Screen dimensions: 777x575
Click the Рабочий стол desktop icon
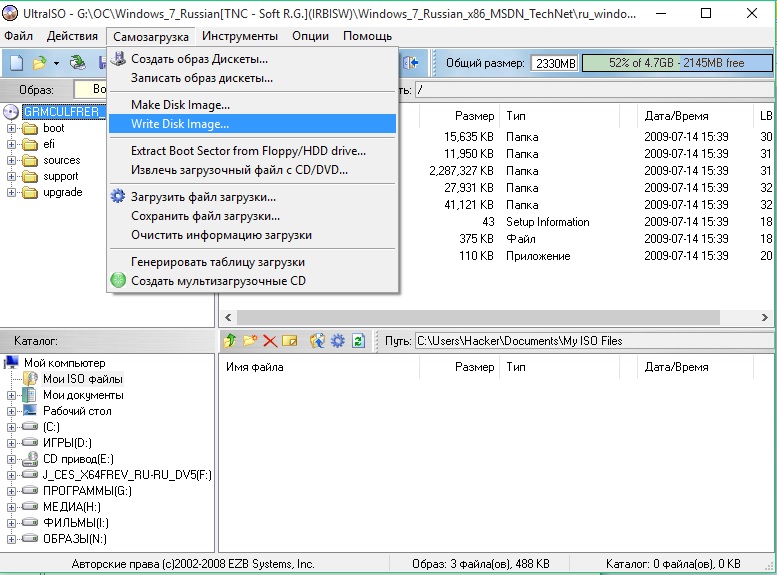tap(30, 411)
